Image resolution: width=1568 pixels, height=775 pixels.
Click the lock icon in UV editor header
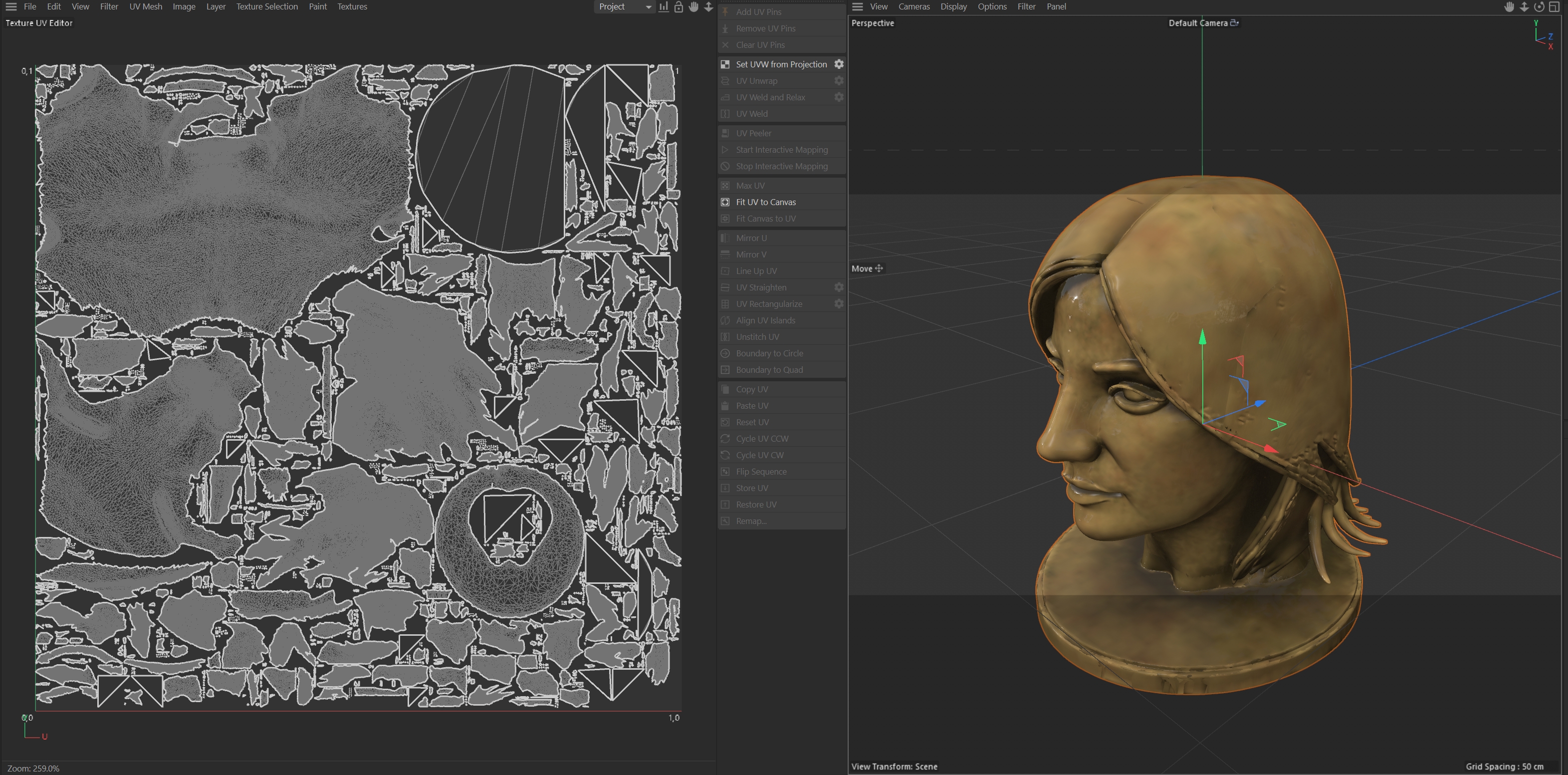click(678, 6)
